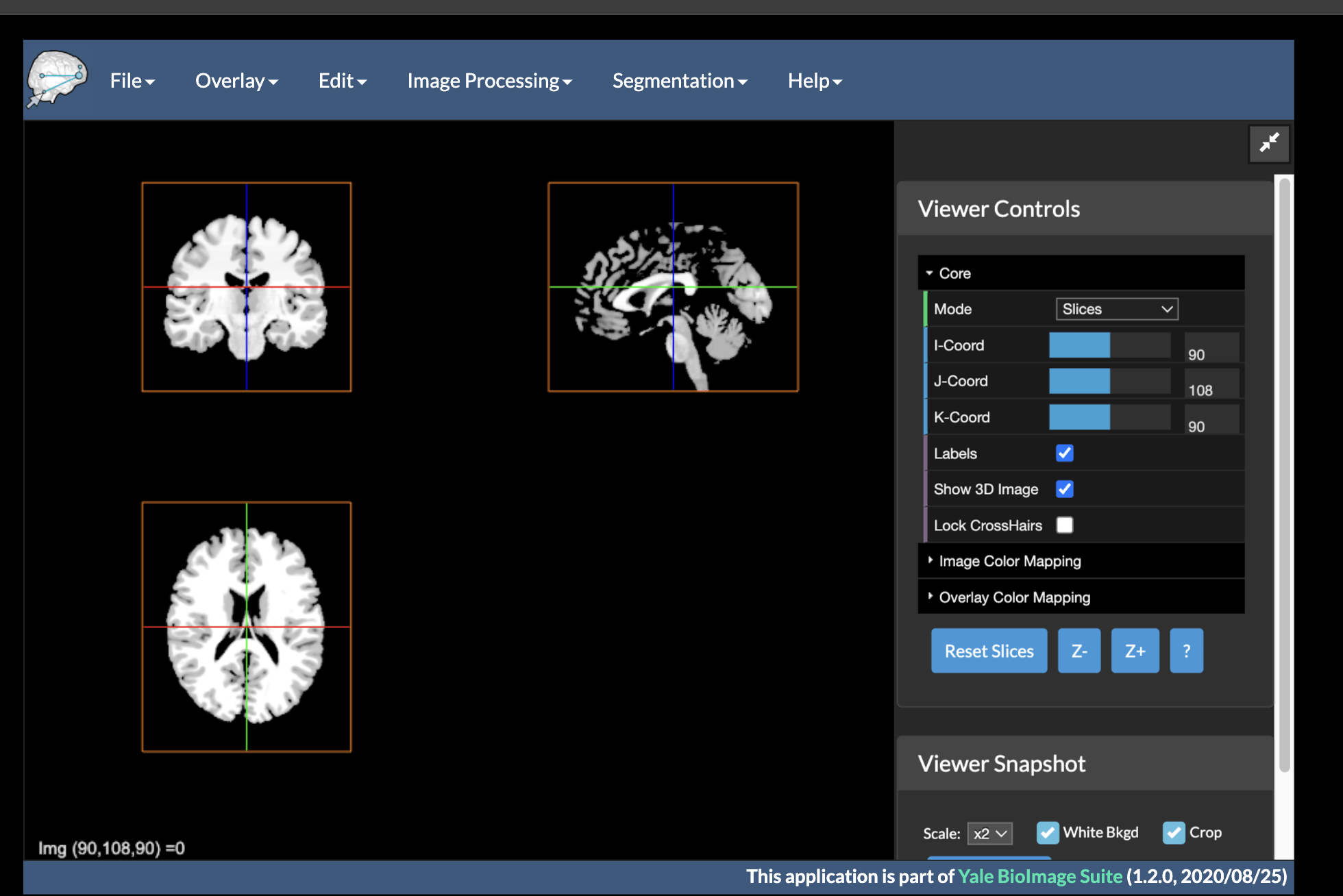Expand Overlay Color Mapping section
The image size is (1343, 896).
click(x=1014, y=597)
